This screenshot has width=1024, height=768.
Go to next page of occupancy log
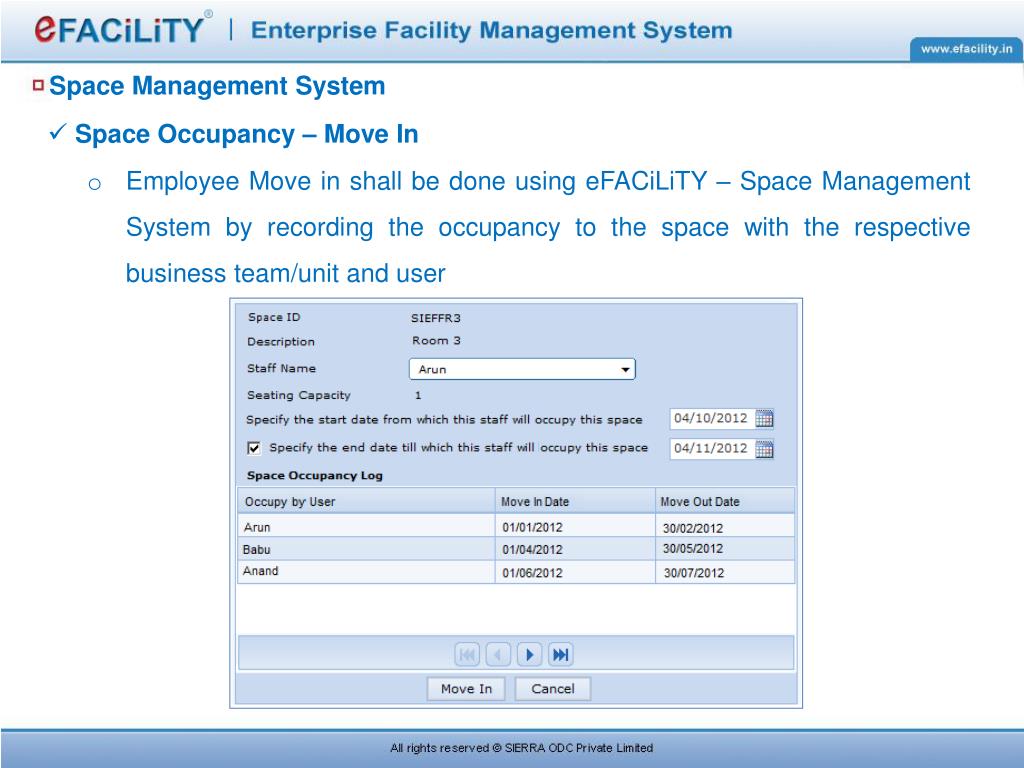click(x=530, y=654)
